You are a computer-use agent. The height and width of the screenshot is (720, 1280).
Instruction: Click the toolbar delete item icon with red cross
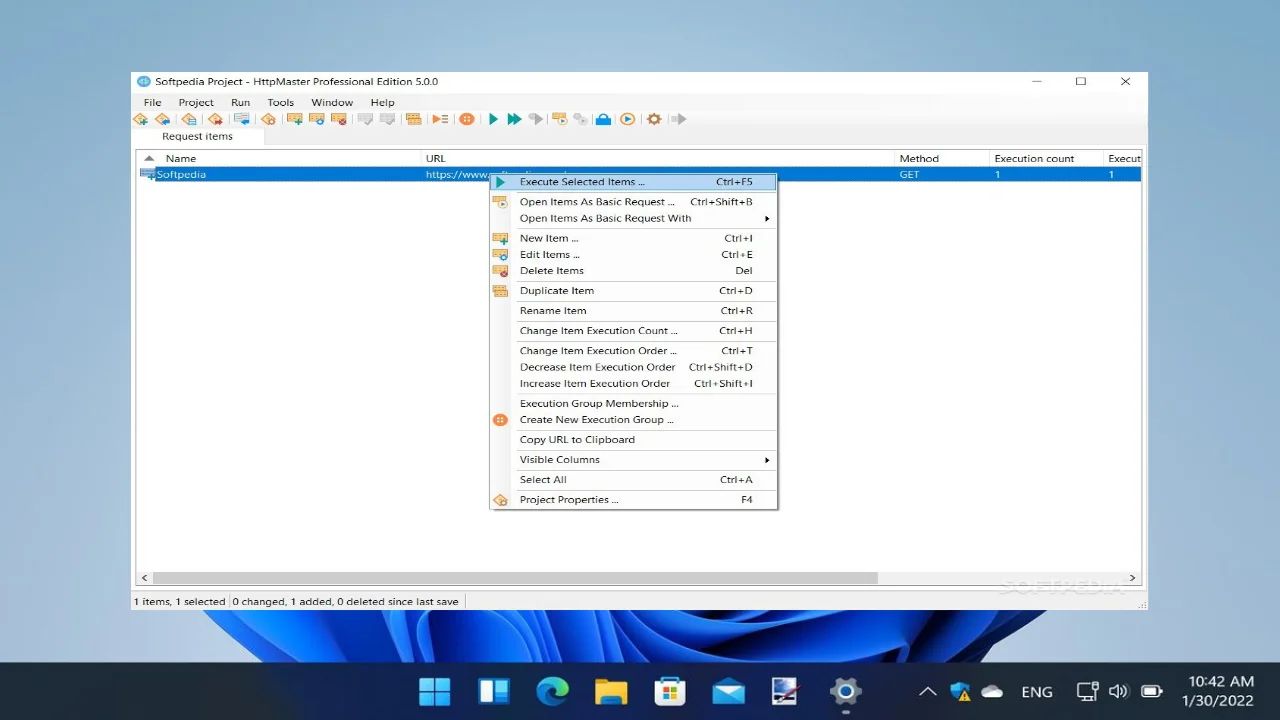pyautogui.click(x=339, y=119)
